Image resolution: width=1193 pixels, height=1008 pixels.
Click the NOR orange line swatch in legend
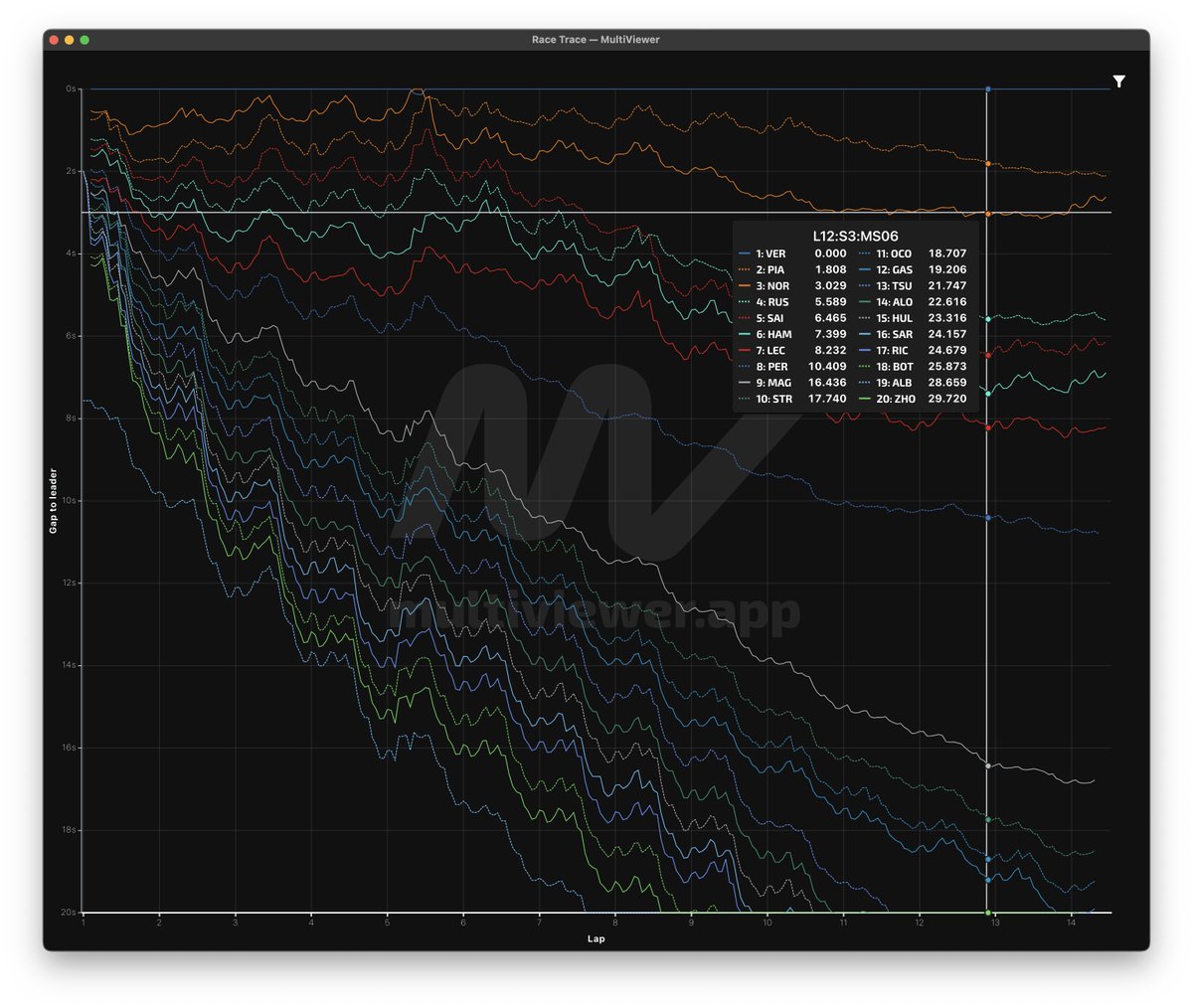745,286
